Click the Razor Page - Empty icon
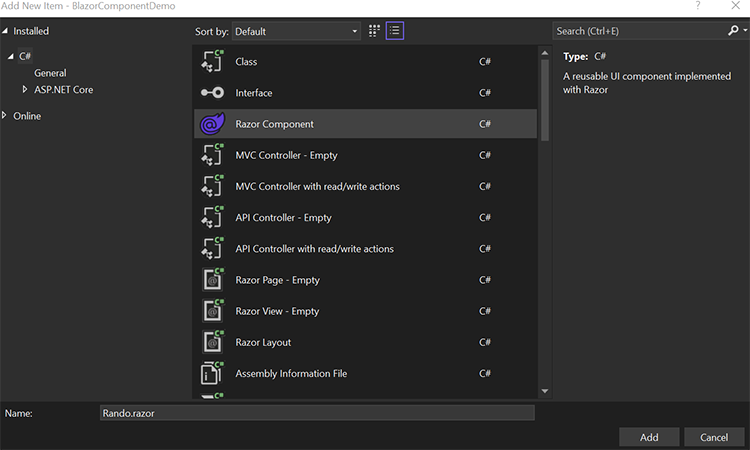Screen dimensions: 750x450 tap(212, 279)
